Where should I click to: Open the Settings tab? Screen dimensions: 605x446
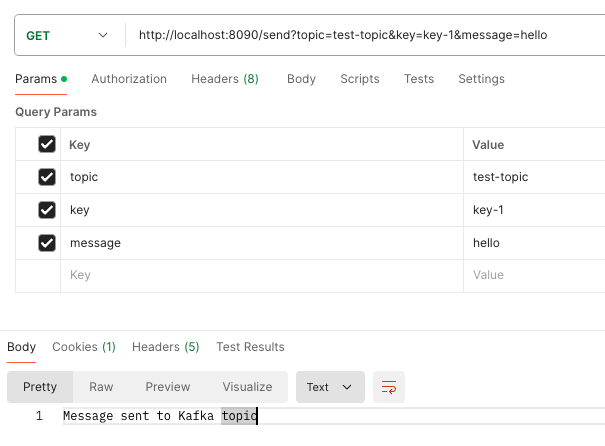click(x=481, y=79)
